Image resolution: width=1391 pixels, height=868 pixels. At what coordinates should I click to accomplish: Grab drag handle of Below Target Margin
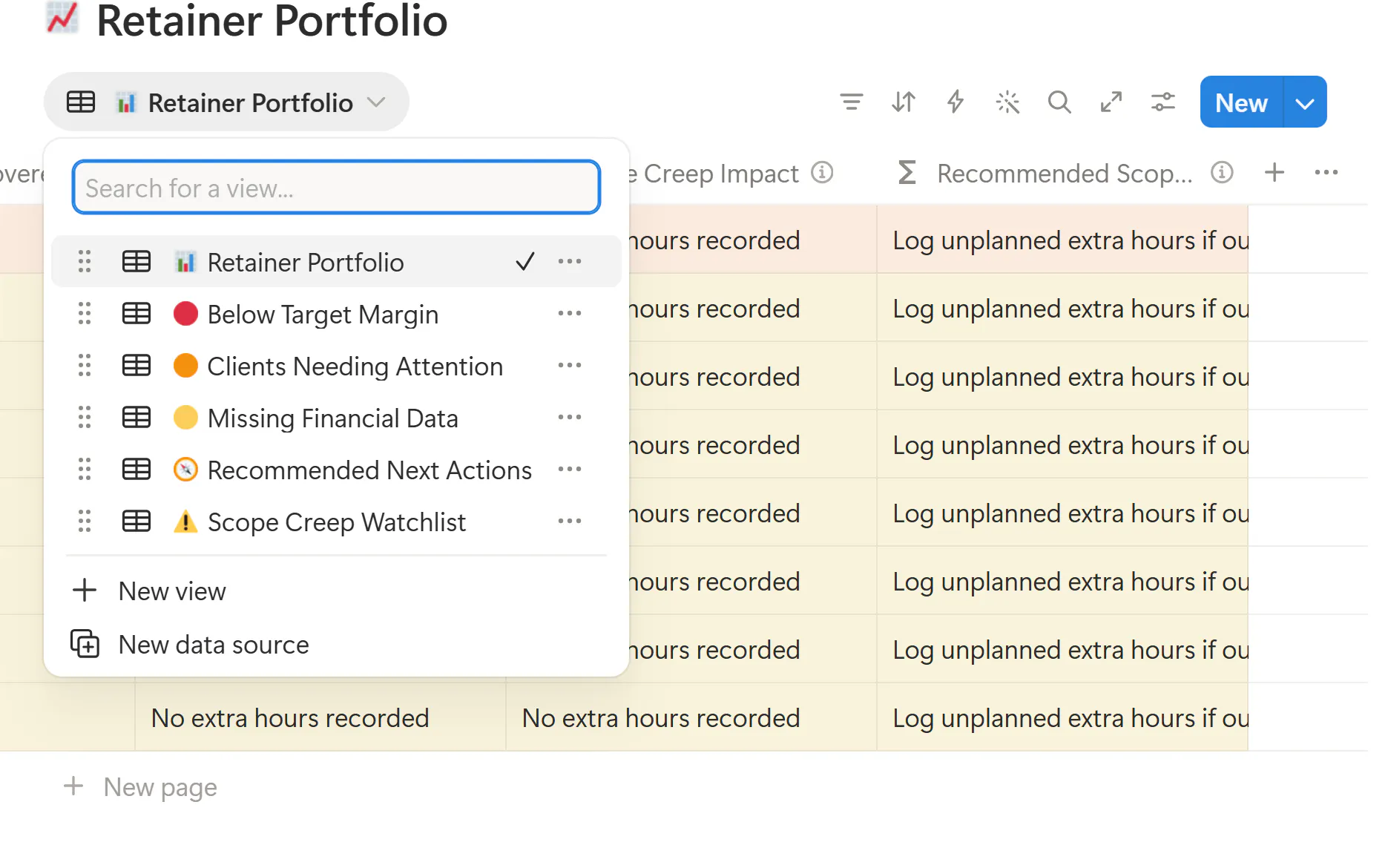click(x=85, y=313)
